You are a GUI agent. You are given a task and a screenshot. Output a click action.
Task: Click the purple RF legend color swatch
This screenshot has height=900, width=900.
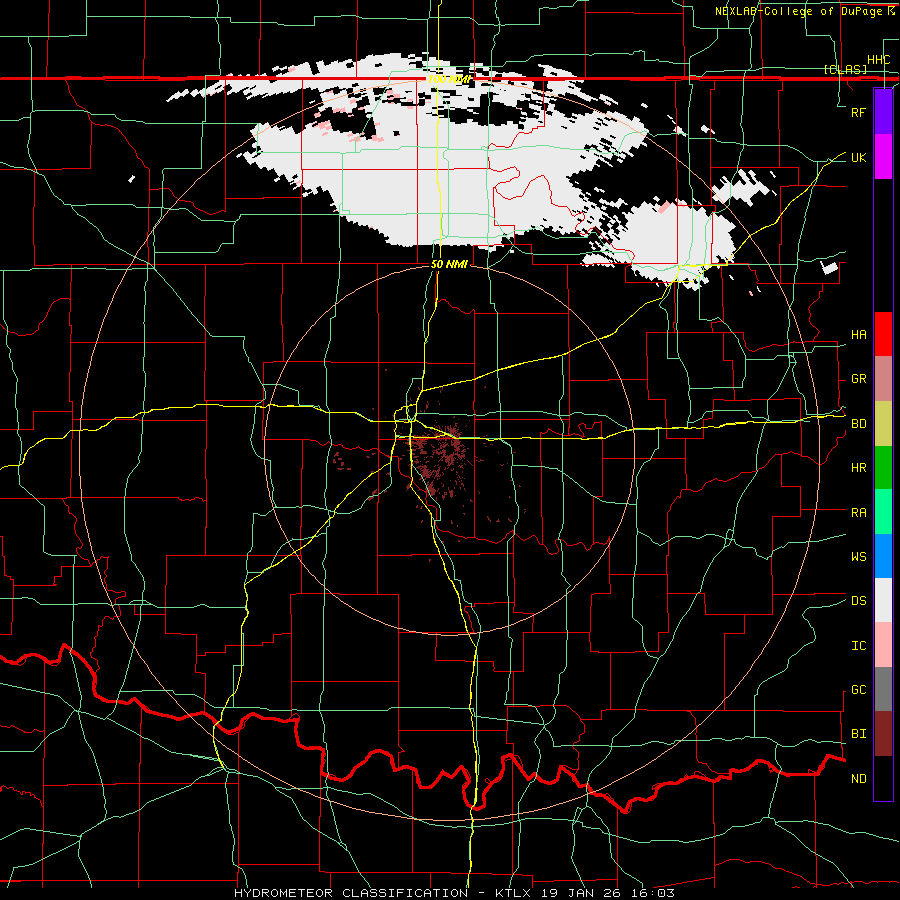(x=883, y=112)
